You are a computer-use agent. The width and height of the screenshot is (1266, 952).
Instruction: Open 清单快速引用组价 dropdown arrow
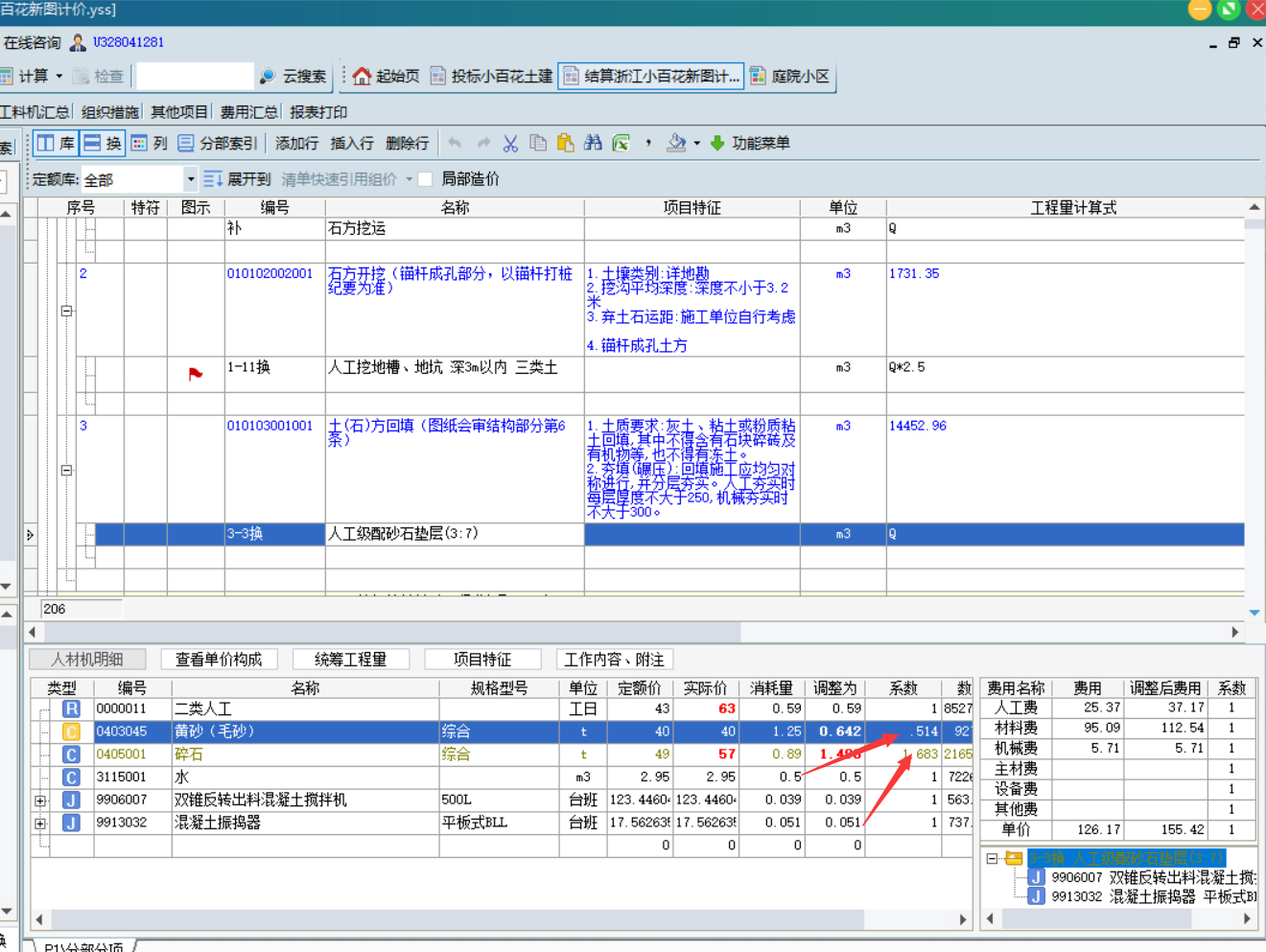pos(410,179)
